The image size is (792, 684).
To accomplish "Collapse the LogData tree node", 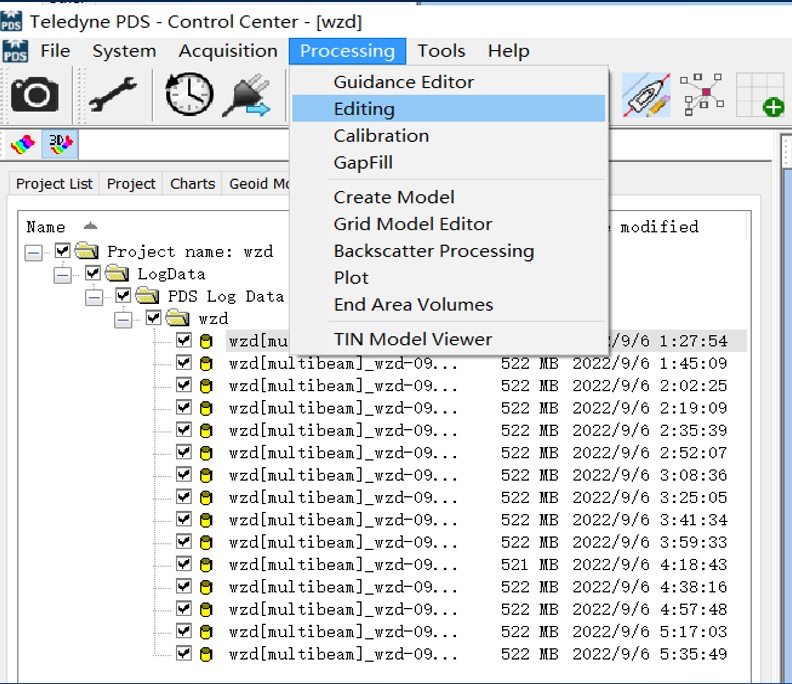I will [x=63, y=275].
